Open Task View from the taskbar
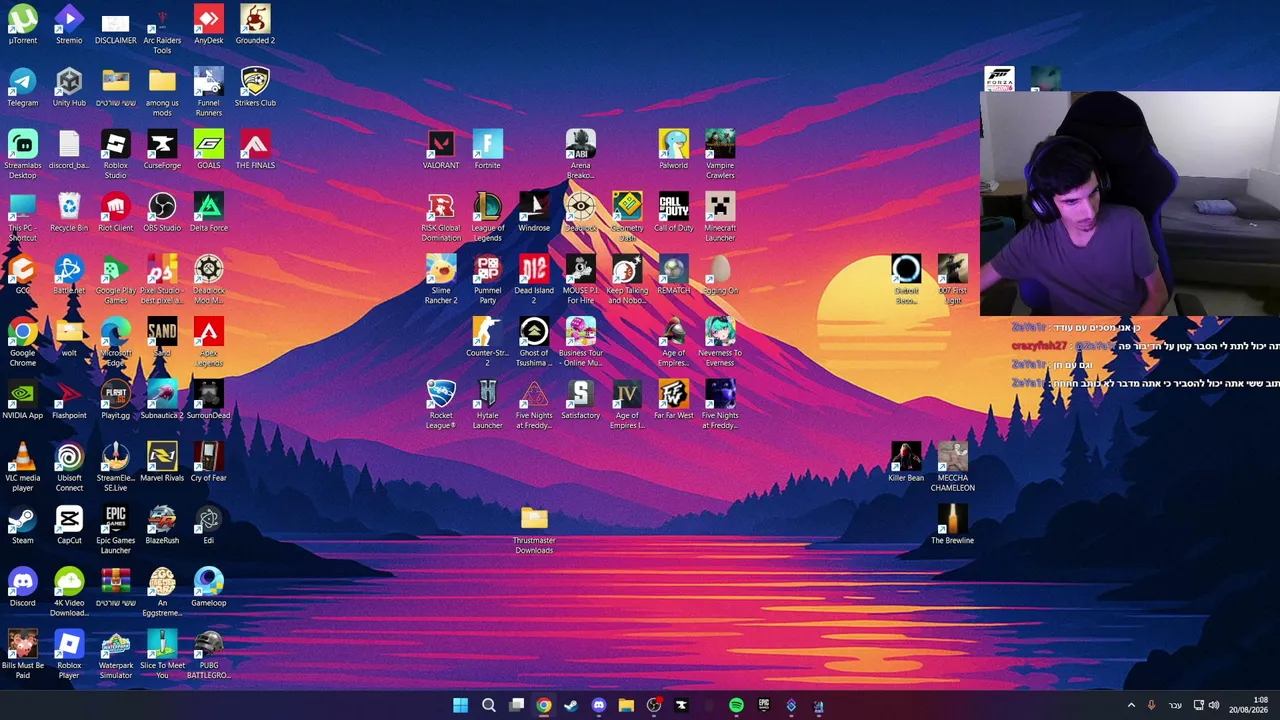This screenshot has width=1280, height=720. coord(516,706)
